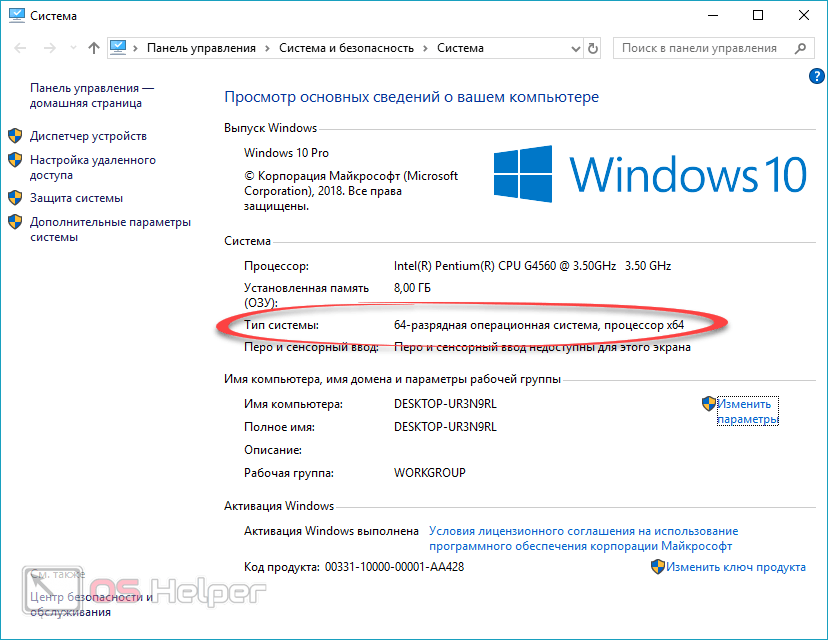
Task: Click 'Windows 10 Pro' edition text
Action: click(x=286, y=153)
